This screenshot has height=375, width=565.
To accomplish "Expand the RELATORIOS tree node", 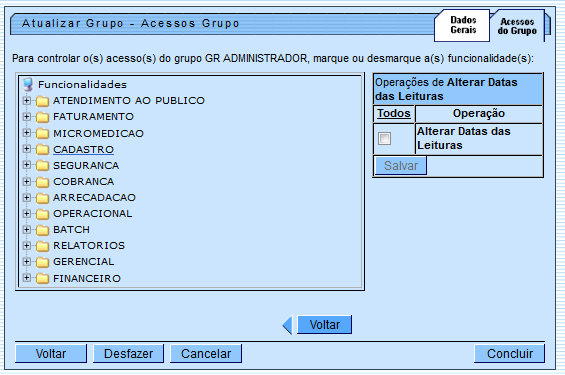I will pyautogui.click(x=26, y=245).
